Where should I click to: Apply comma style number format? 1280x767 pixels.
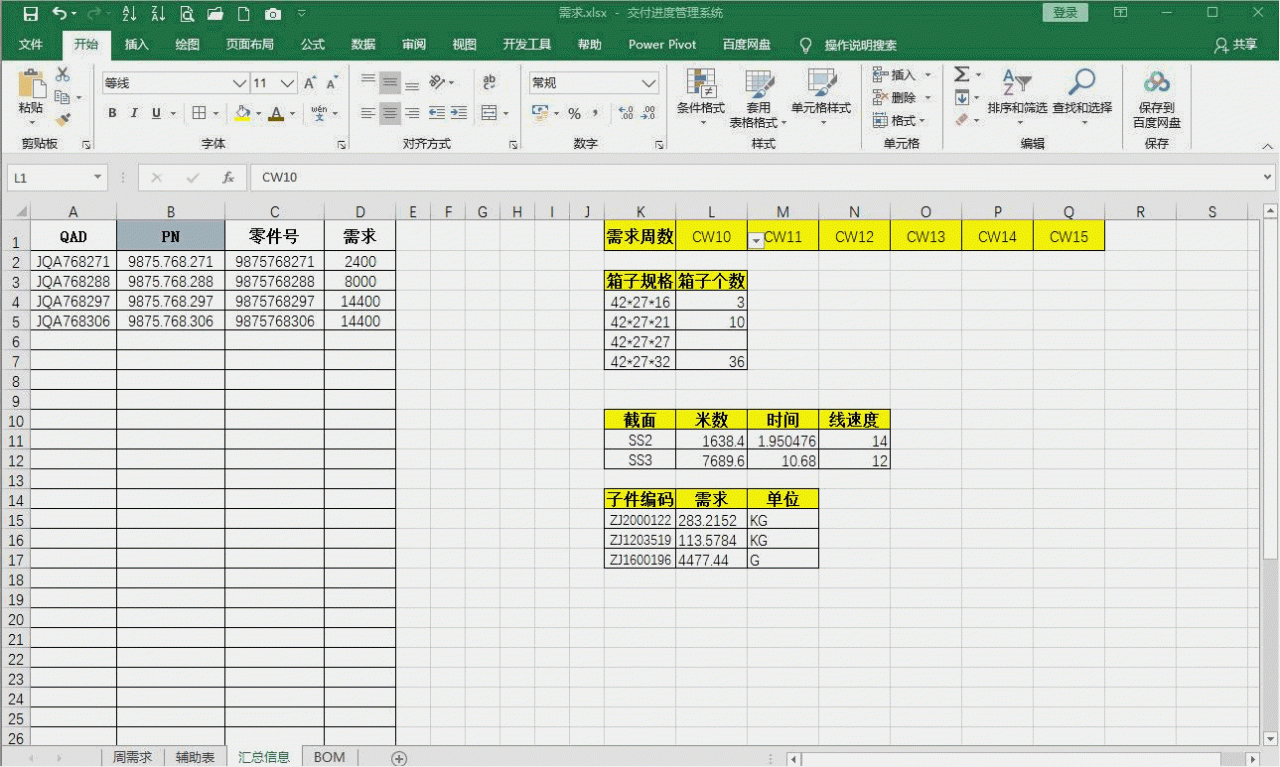point(595,113)
